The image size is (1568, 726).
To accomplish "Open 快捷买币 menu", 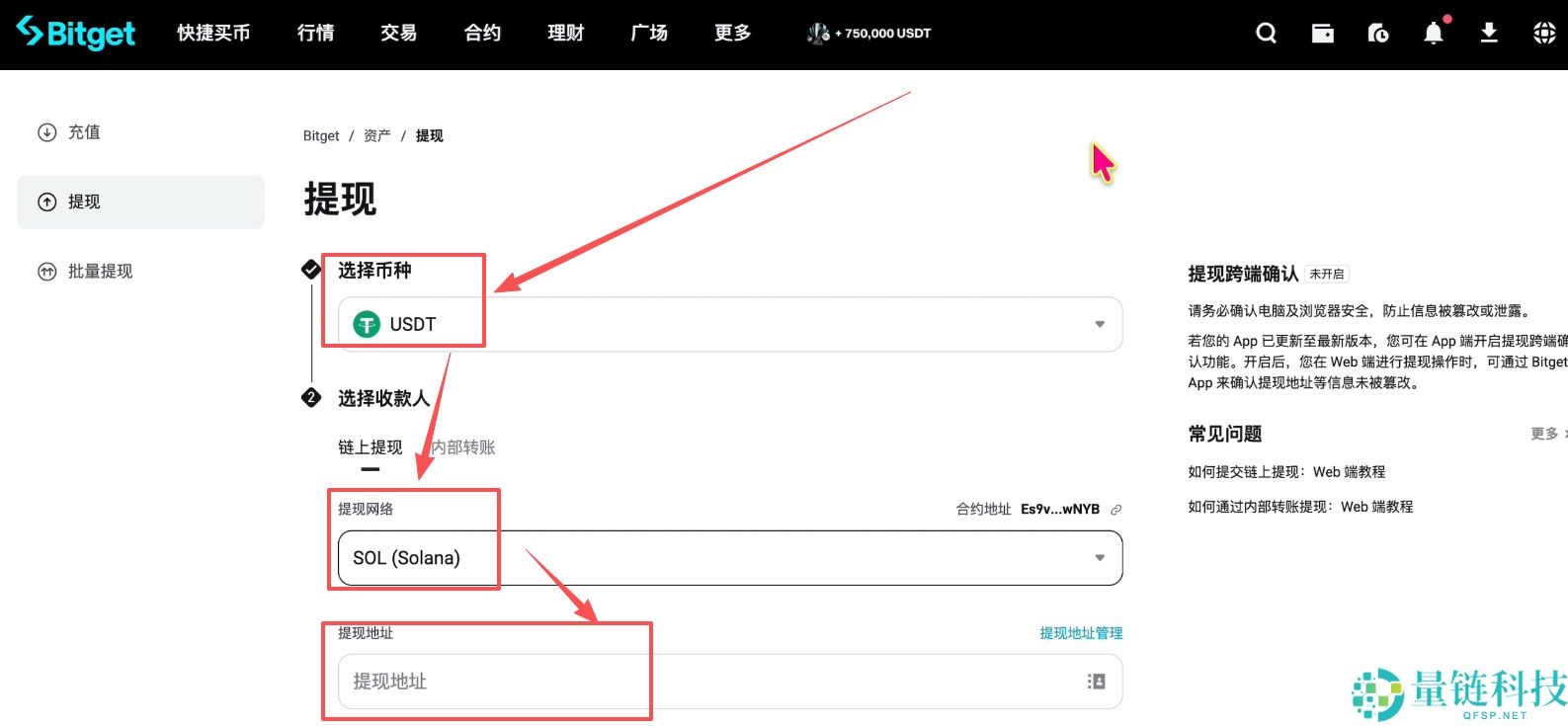I will 213,34.
